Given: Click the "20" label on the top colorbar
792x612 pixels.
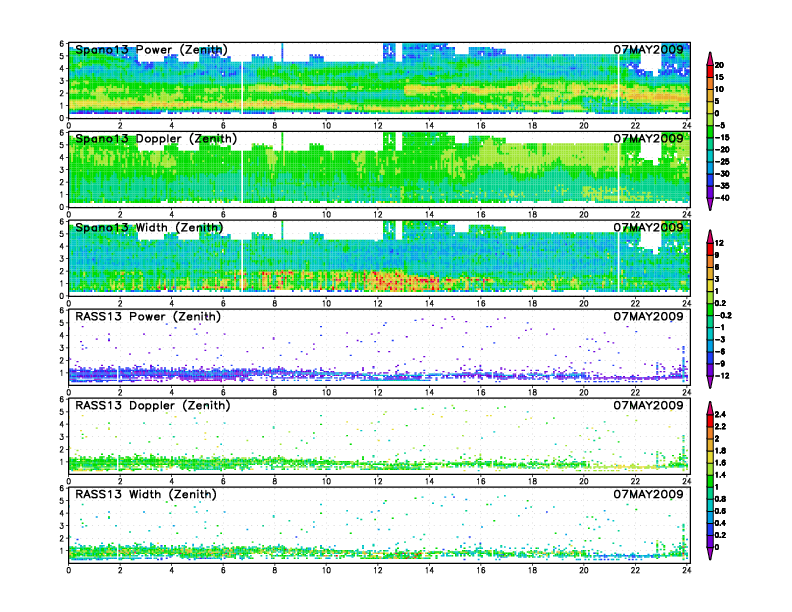Looking at the screenshot, I should coord(719,65).
